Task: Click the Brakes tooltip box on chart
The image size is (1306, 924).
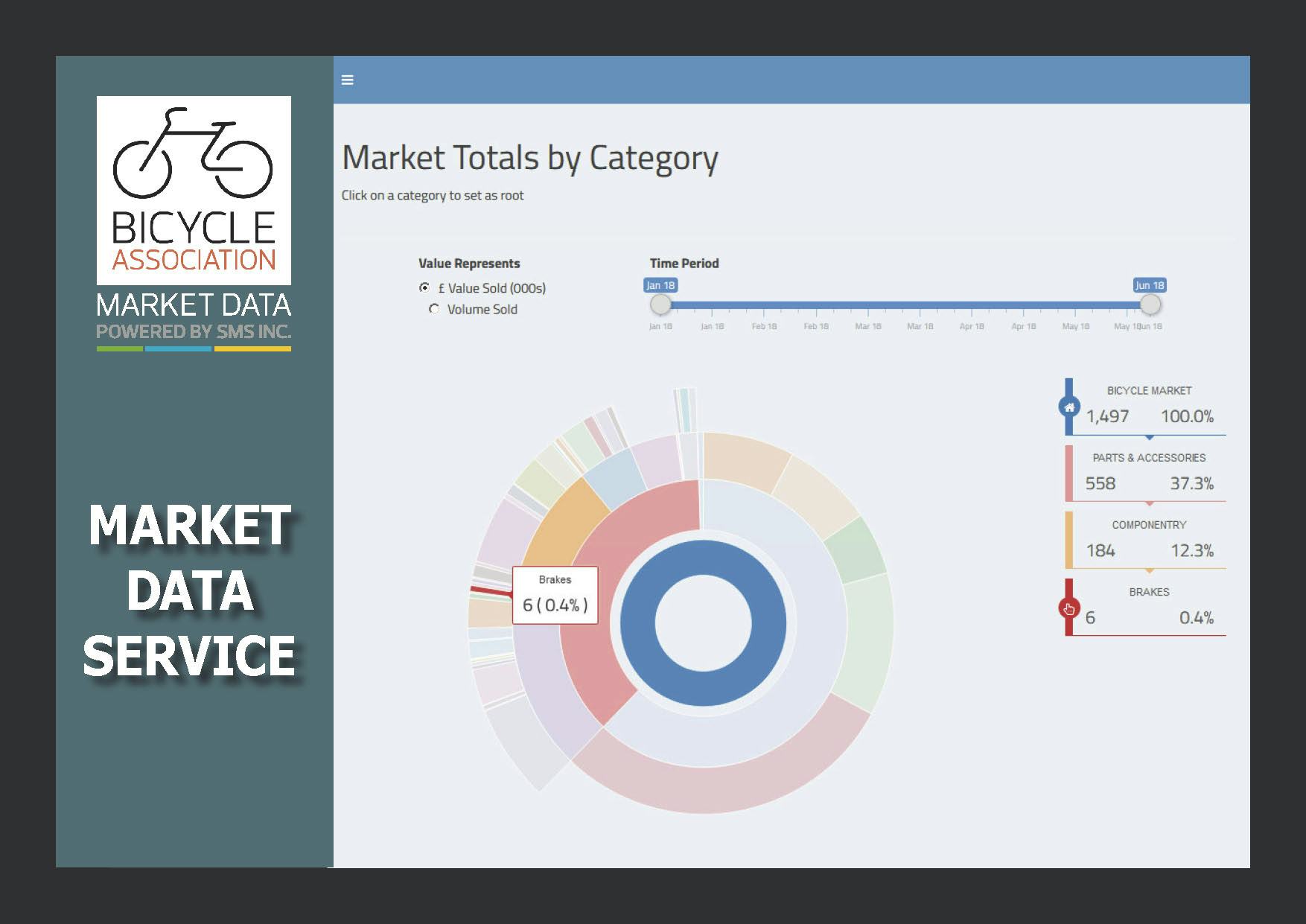Action: click(555, 596)
